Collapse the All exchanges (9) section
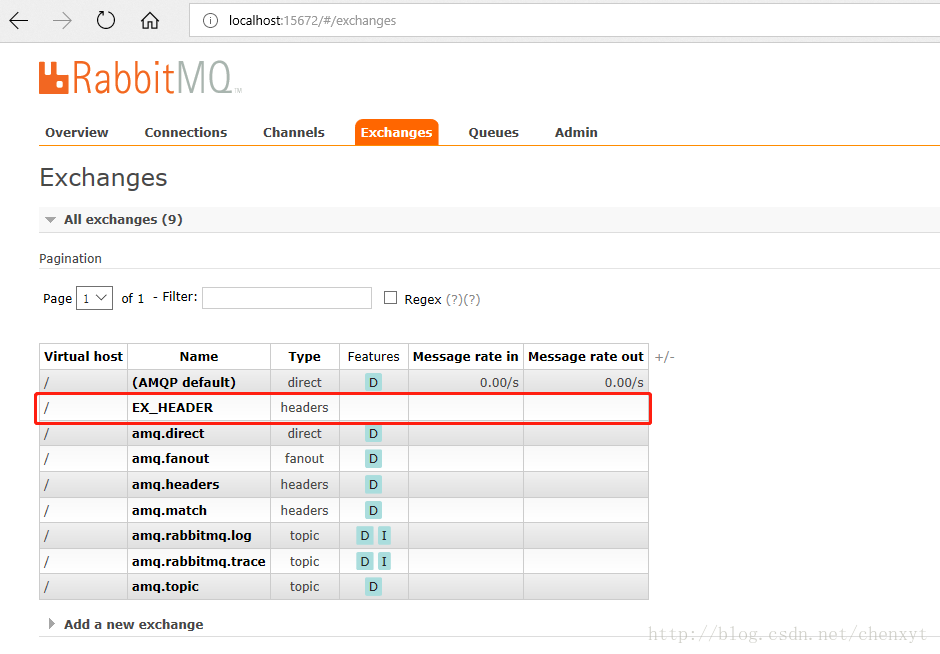The width and height of the screenshot is (940, 654). [x=123, y=219]
